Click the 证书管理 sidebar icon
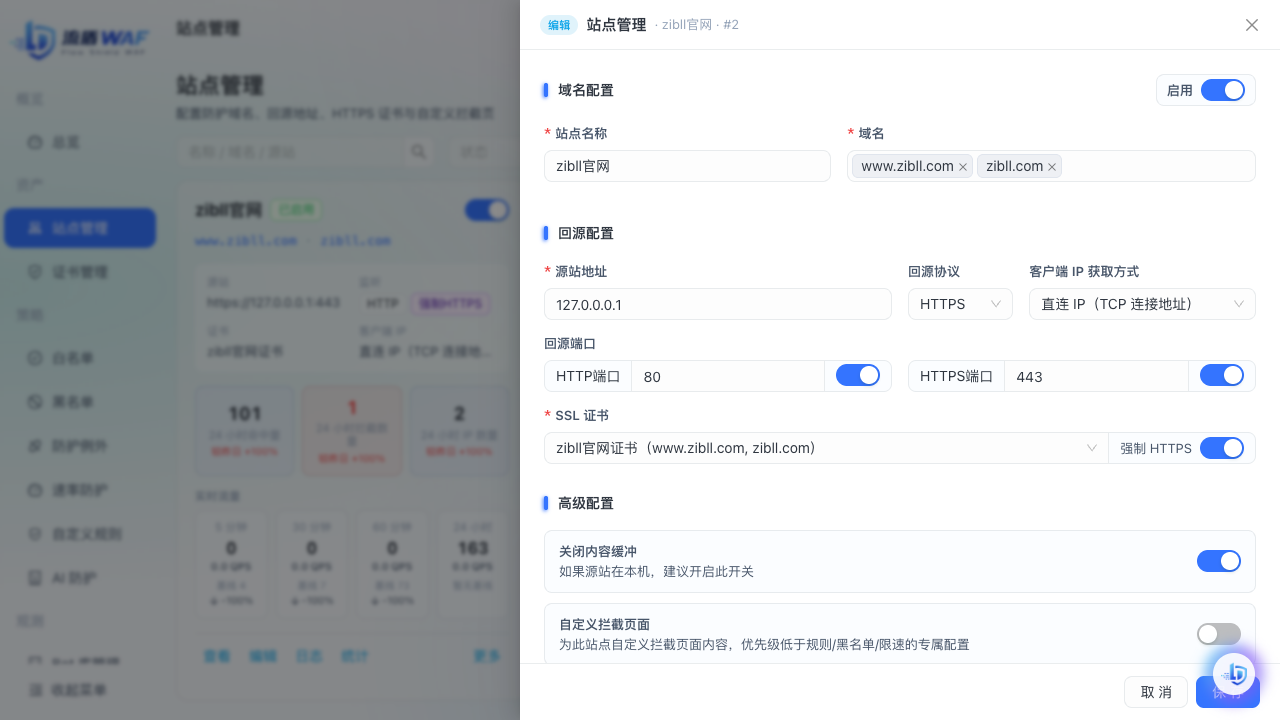The width and height of the screenshot is (1280, 720). pos(35,272)
